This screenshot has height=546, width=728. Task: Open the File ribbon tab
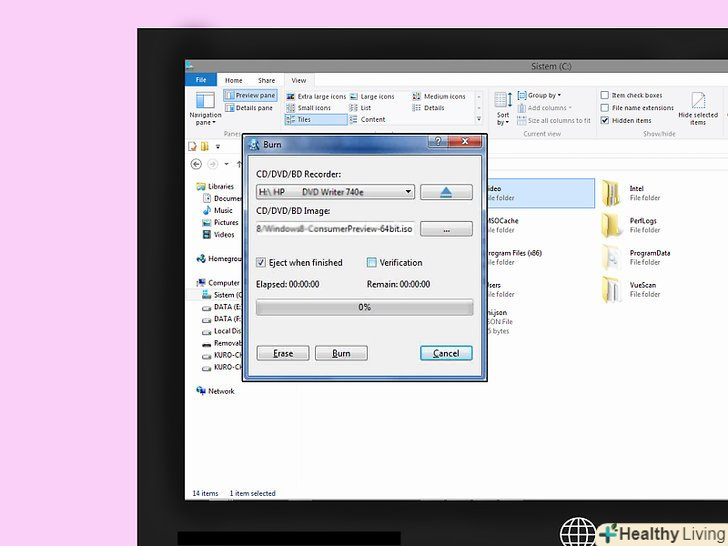(x=201, y=80)
